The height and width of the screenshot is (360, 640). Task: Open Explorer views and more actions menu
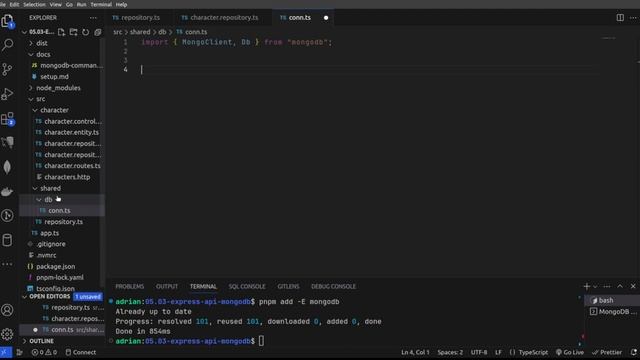93,18
